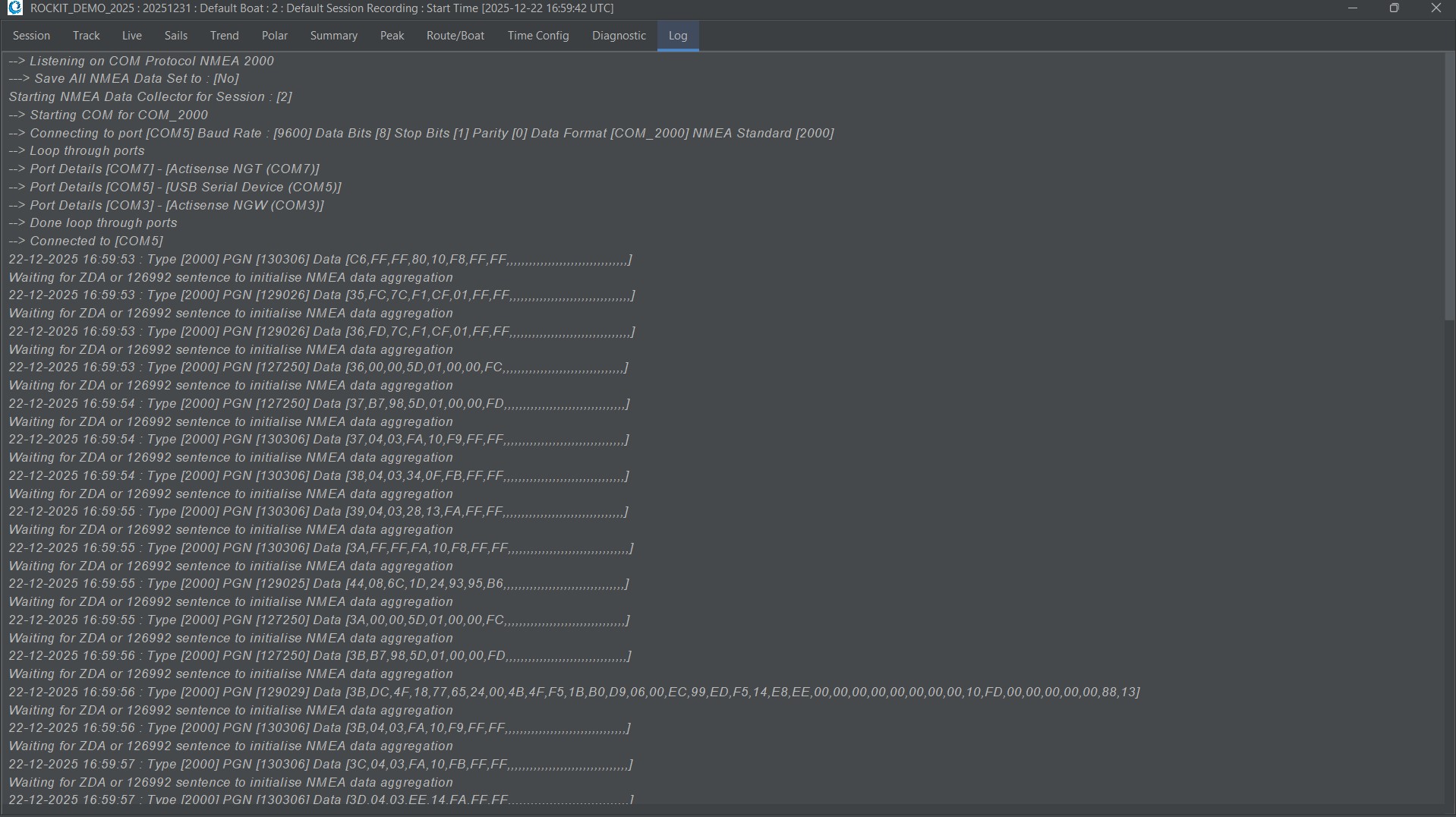
Task: Click the Actisense NGT (COM7) port line
Action: point(164,169)
